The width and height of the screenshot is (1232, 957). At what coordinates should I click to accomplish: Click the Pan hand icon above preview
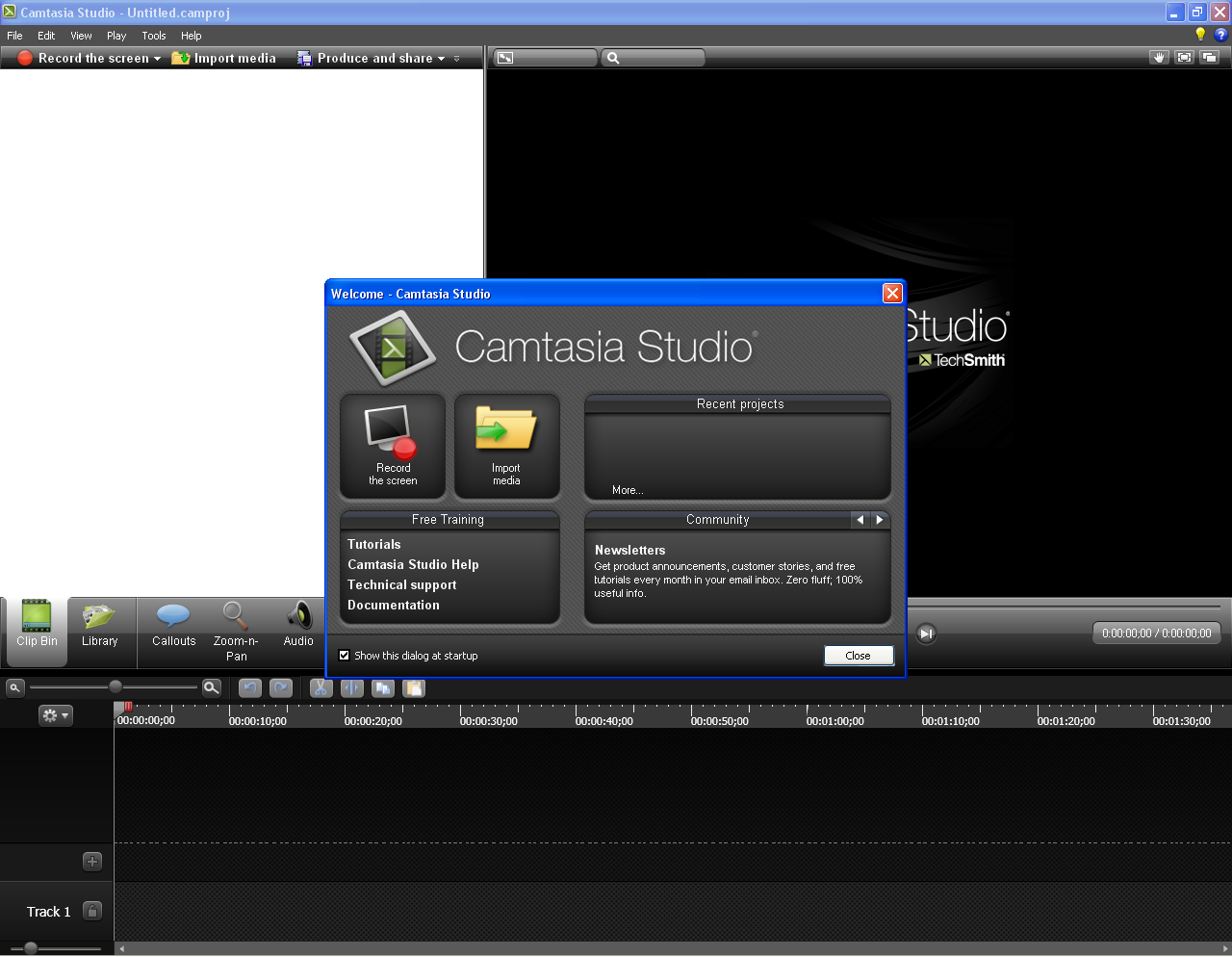click(1159, 58)
